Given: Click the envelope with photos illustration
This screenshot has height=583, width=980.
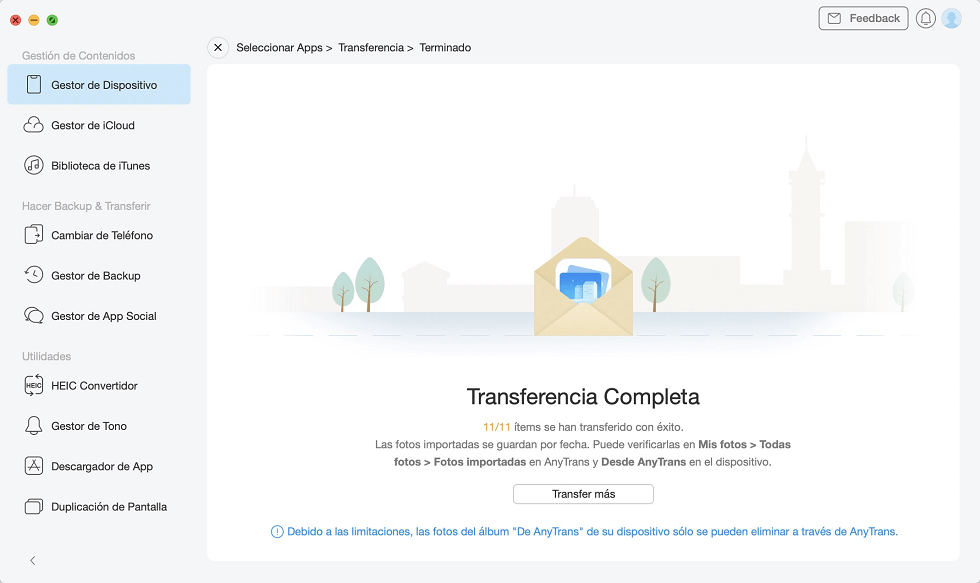Looking at the screenshot, I should point(583,287).
